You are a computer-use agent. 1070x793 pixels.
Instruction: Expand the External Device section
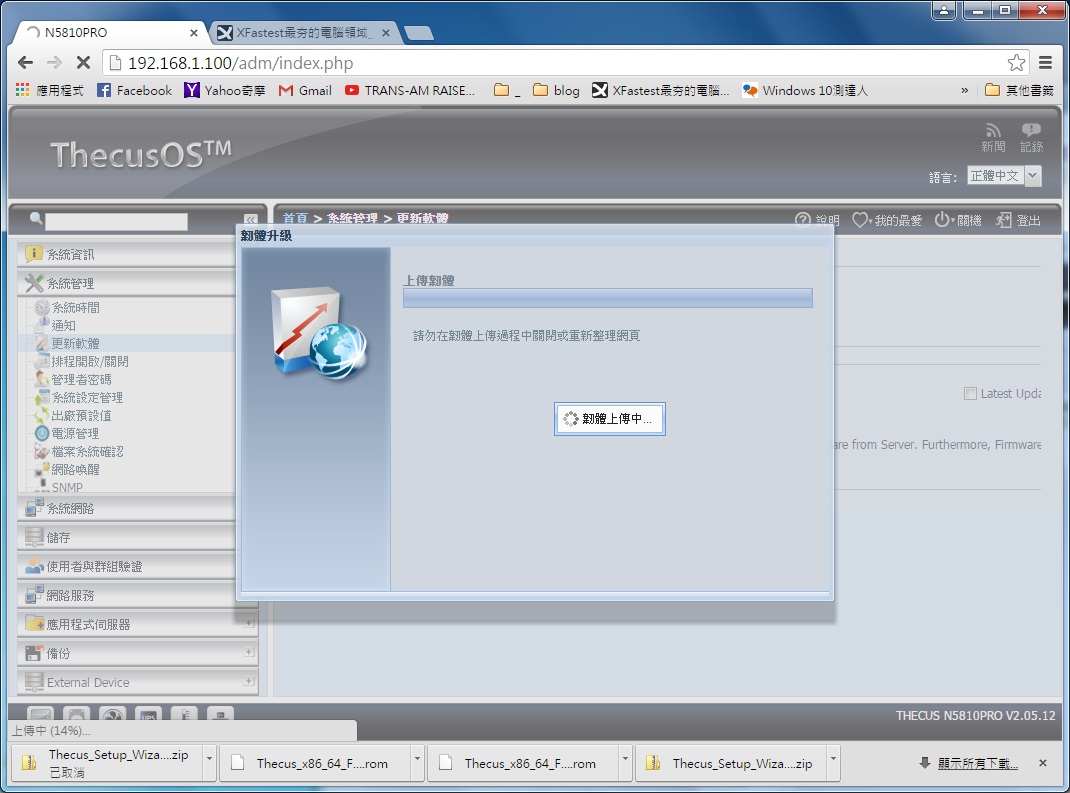[138, 682]
